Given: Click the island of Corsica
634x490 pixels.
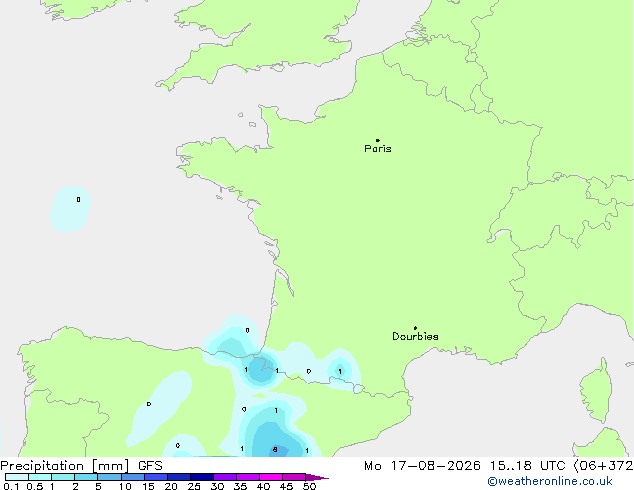Looking at the screenshot, I should pyautogui.click(x=597, y=391).
